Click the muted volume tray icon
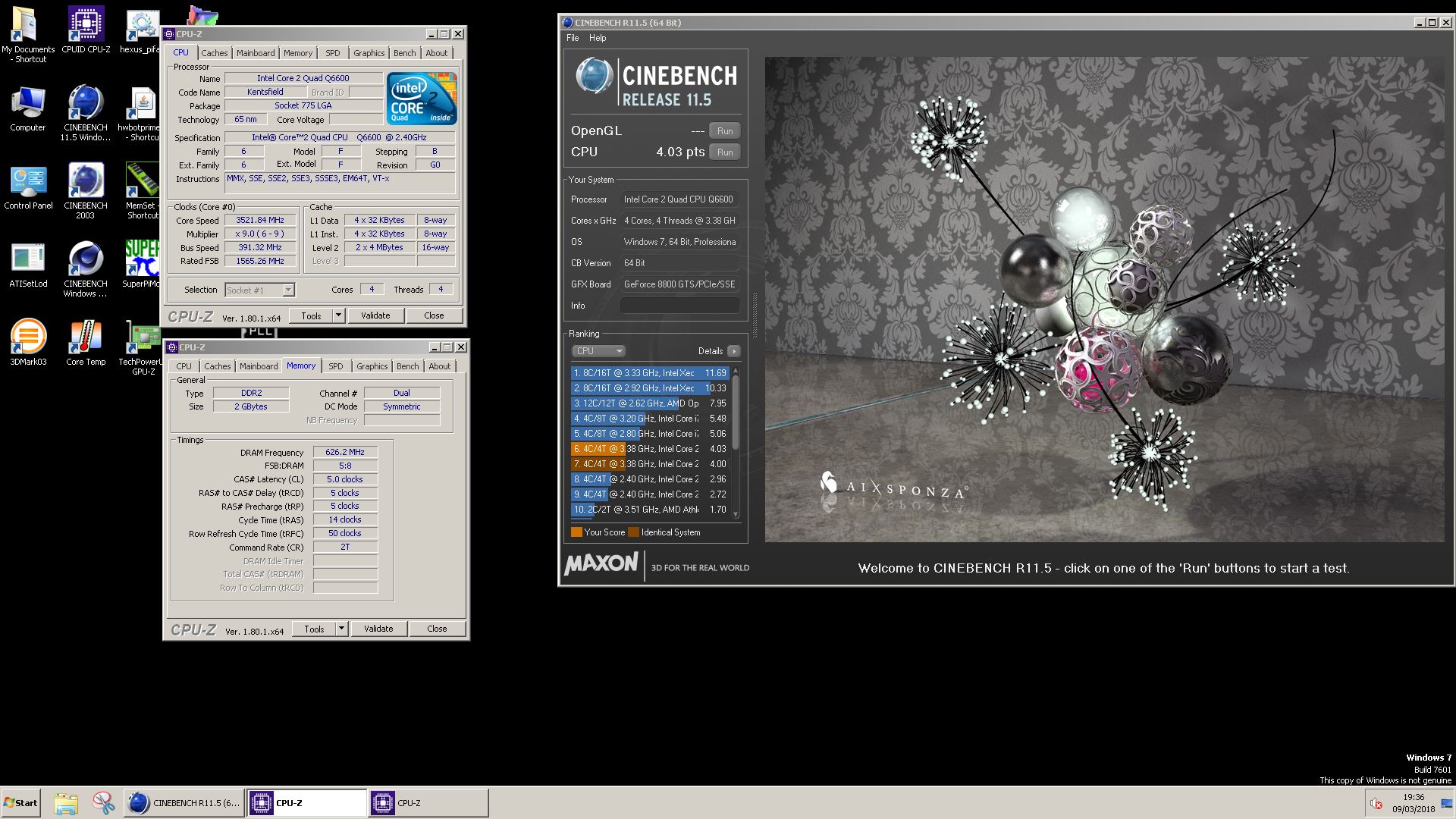 [x=1376, y=804]
